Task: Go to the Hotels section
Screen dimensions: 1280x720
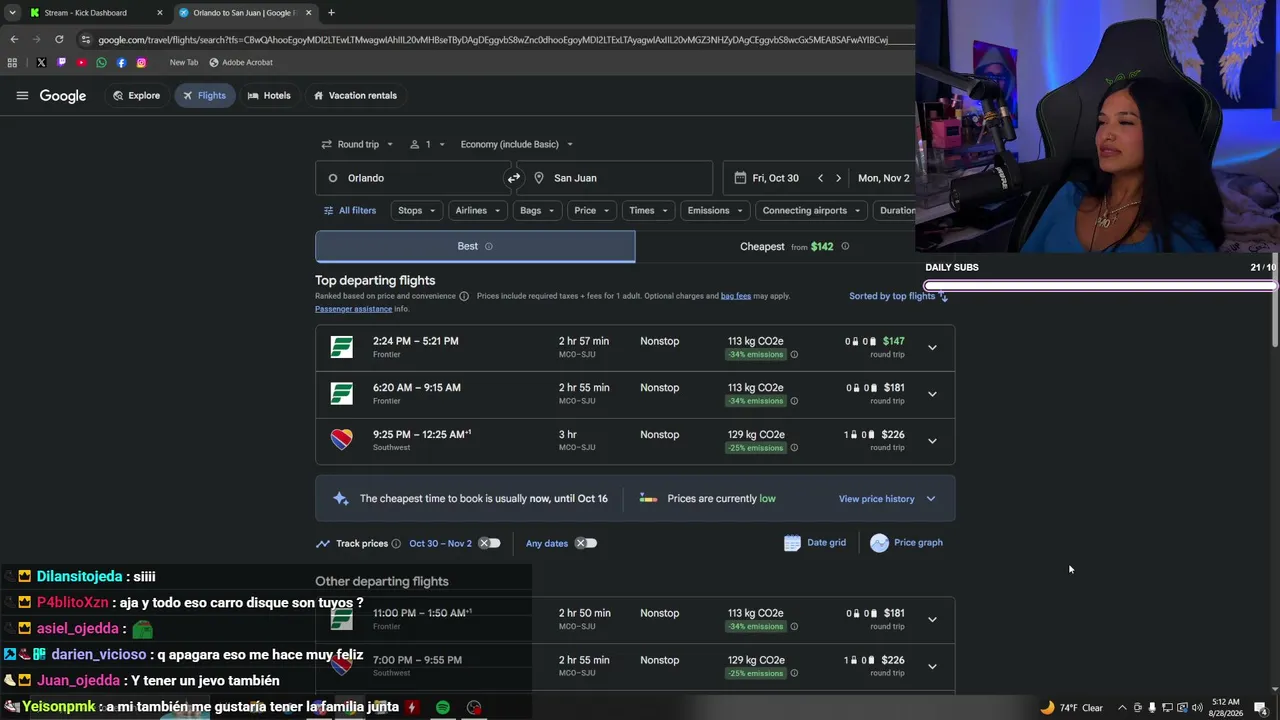Action: pyautogui.click(x=269, y=96)
